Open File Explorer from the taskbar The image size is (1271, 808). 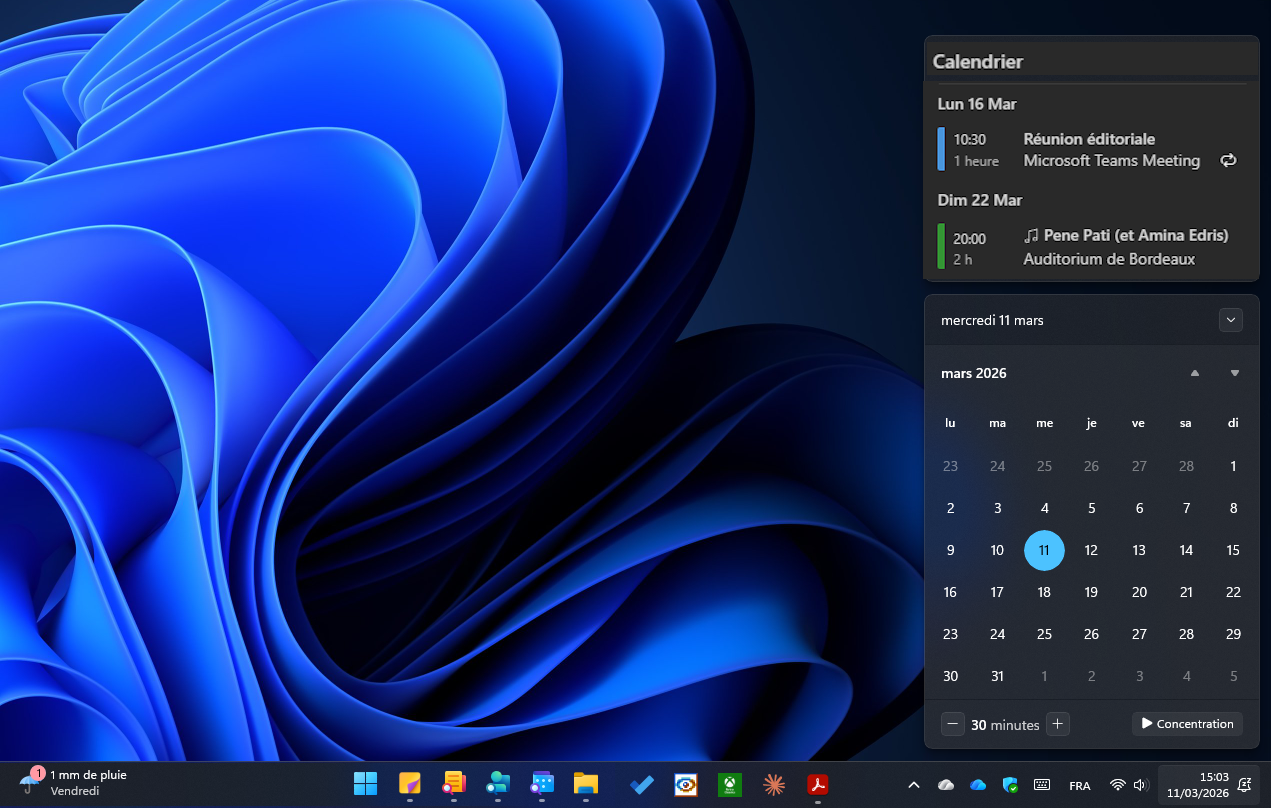pyautogui.click(x=585, y=785)
